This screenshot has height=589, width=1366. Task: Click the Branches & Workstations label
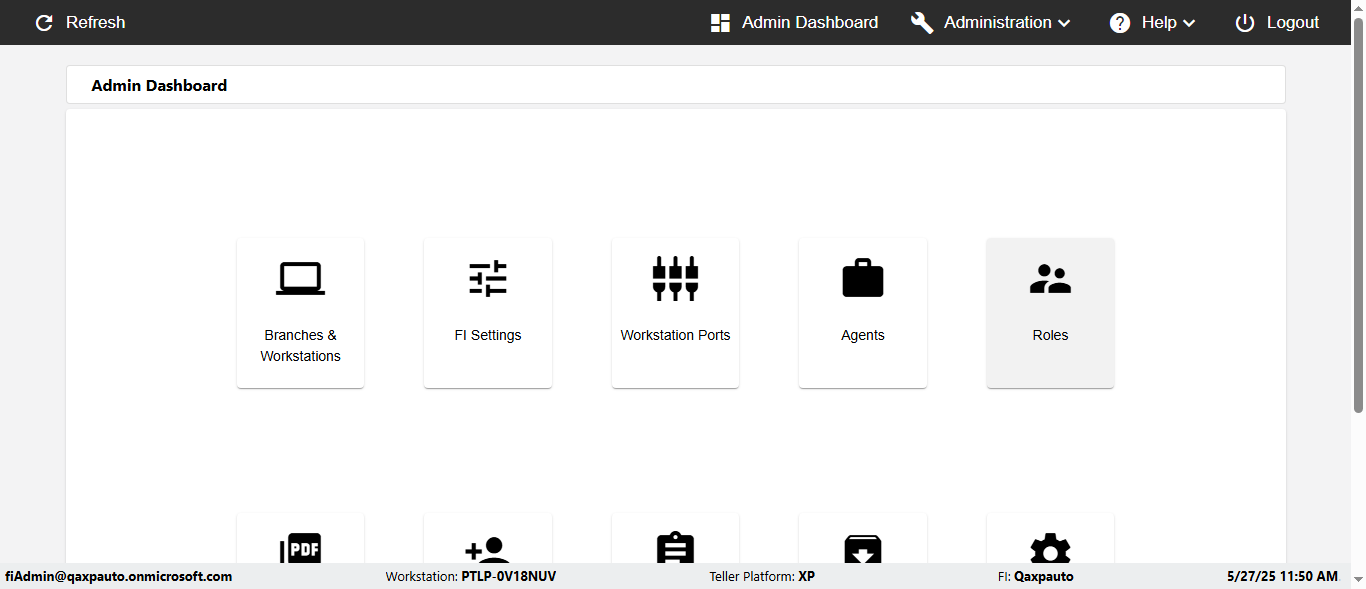pos(300,346)
